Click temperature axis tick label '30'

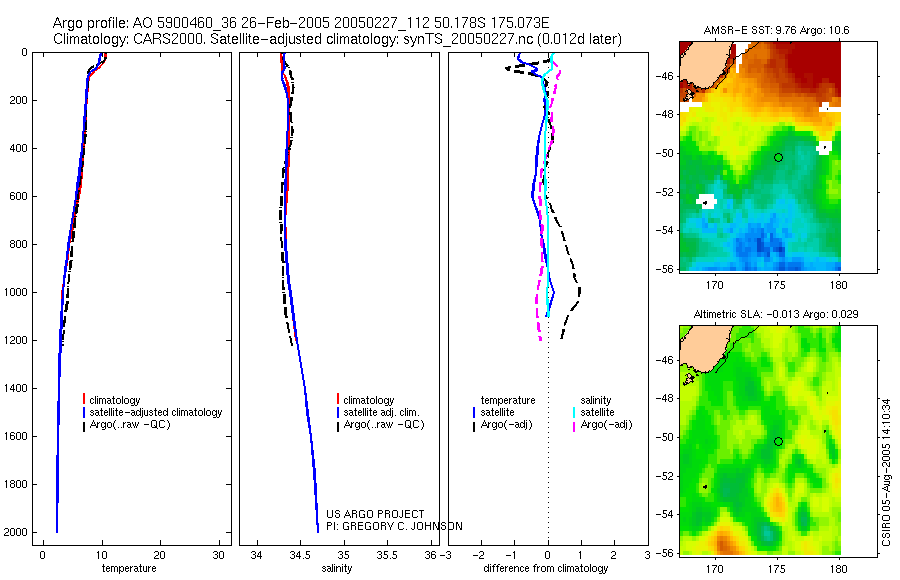[x=219, y=555]
